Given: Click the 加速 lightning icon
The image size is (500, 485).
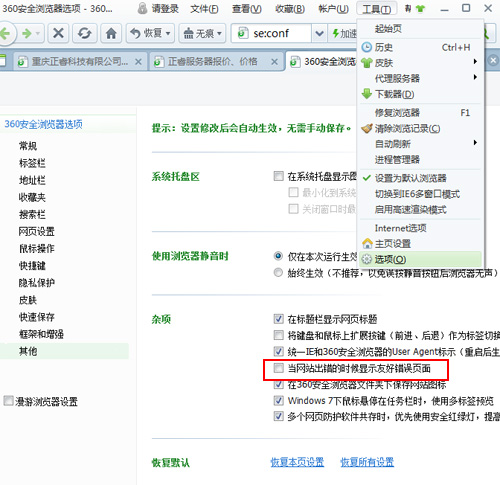Looking at the screenshot, I should click(336, 33).
